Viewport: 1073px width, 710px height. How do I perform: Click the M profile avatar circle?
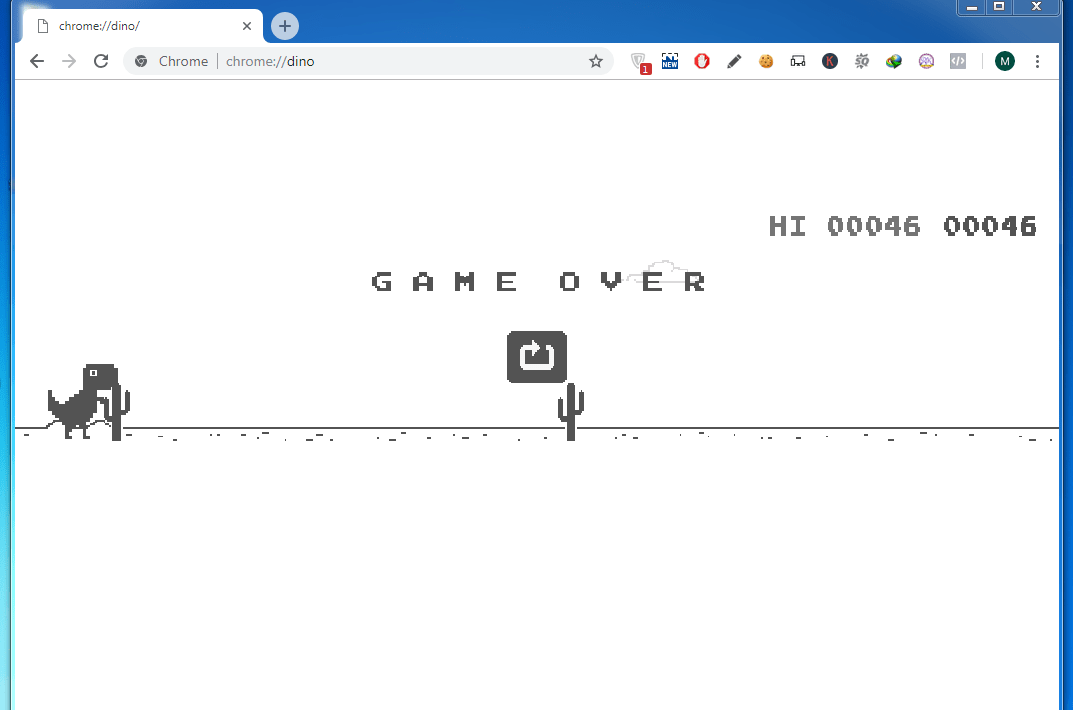[1005, 61]
